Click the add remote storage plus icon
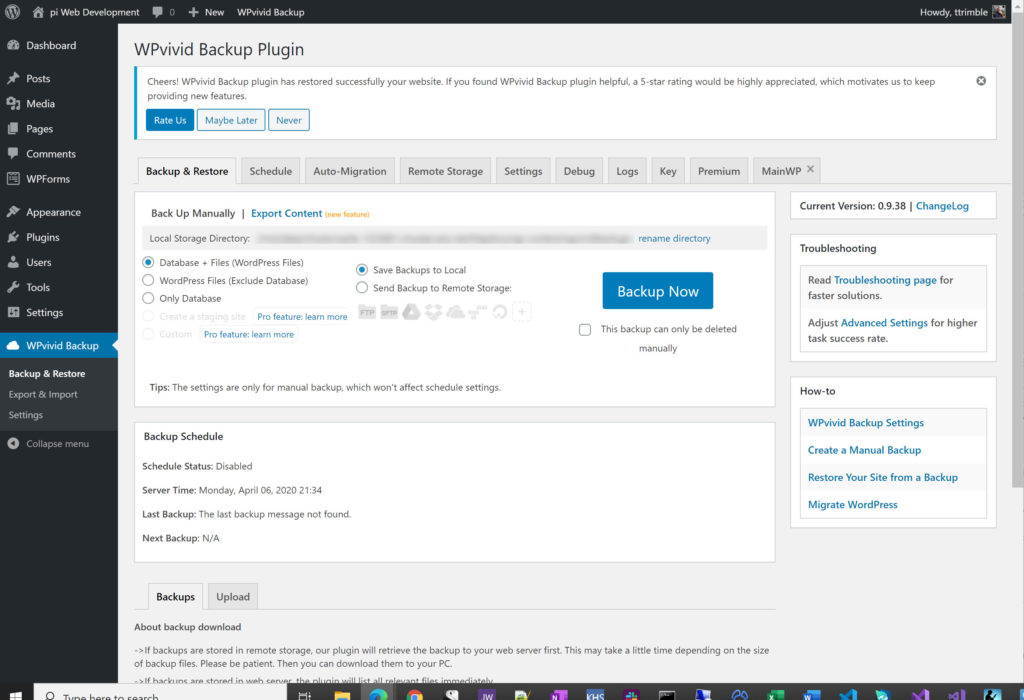 pos(522,312)
